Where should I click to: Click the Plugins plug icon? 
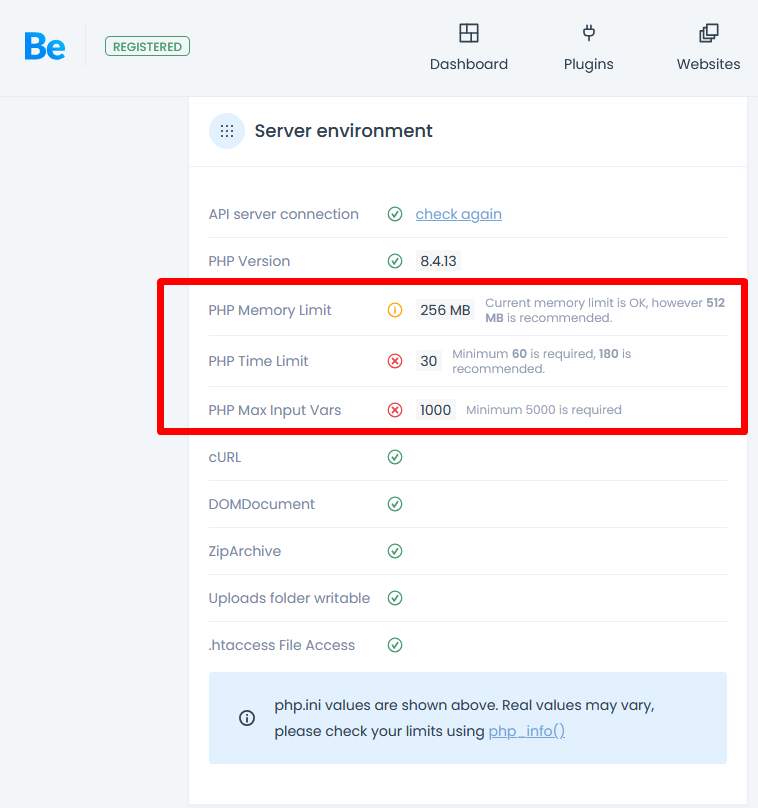[589, 33]
